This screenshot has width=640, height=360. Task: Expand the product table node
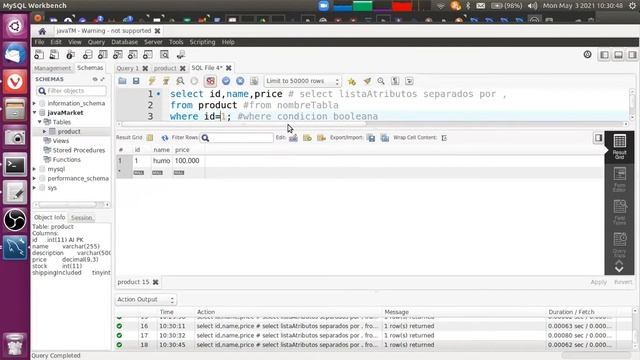45,131
